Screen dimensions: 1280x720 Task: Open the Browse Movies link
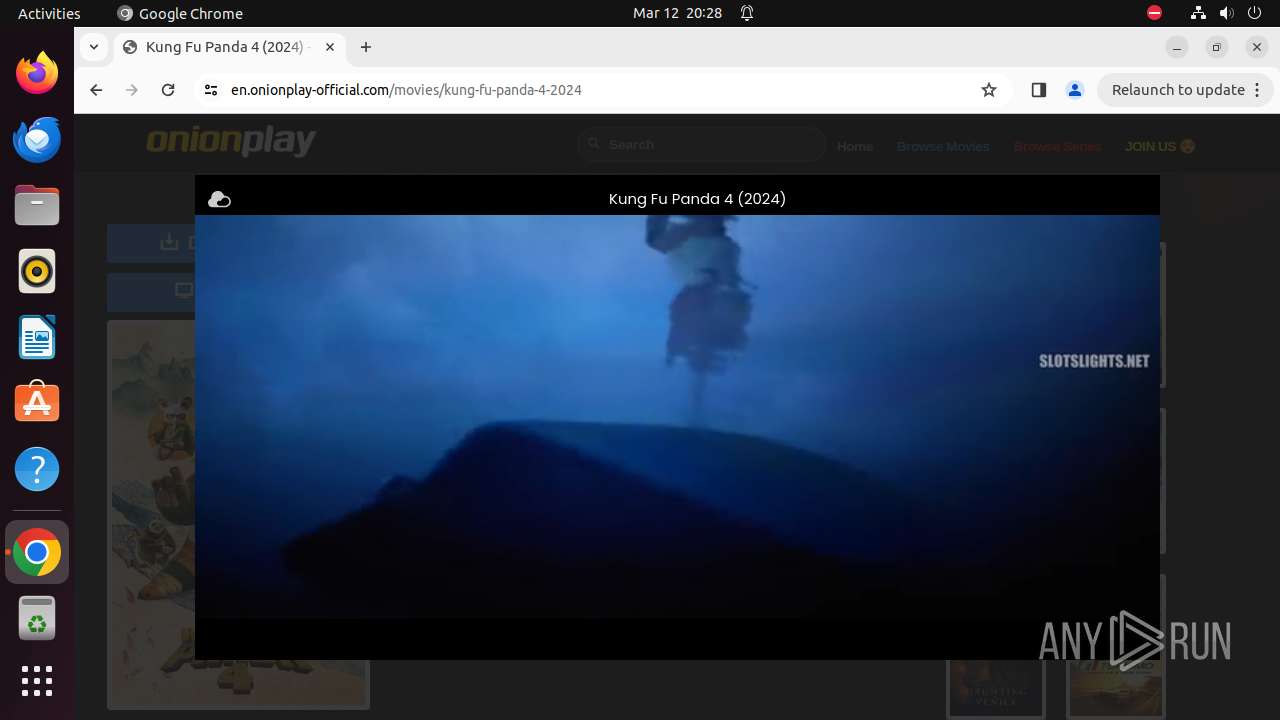(x=943, y=146)
